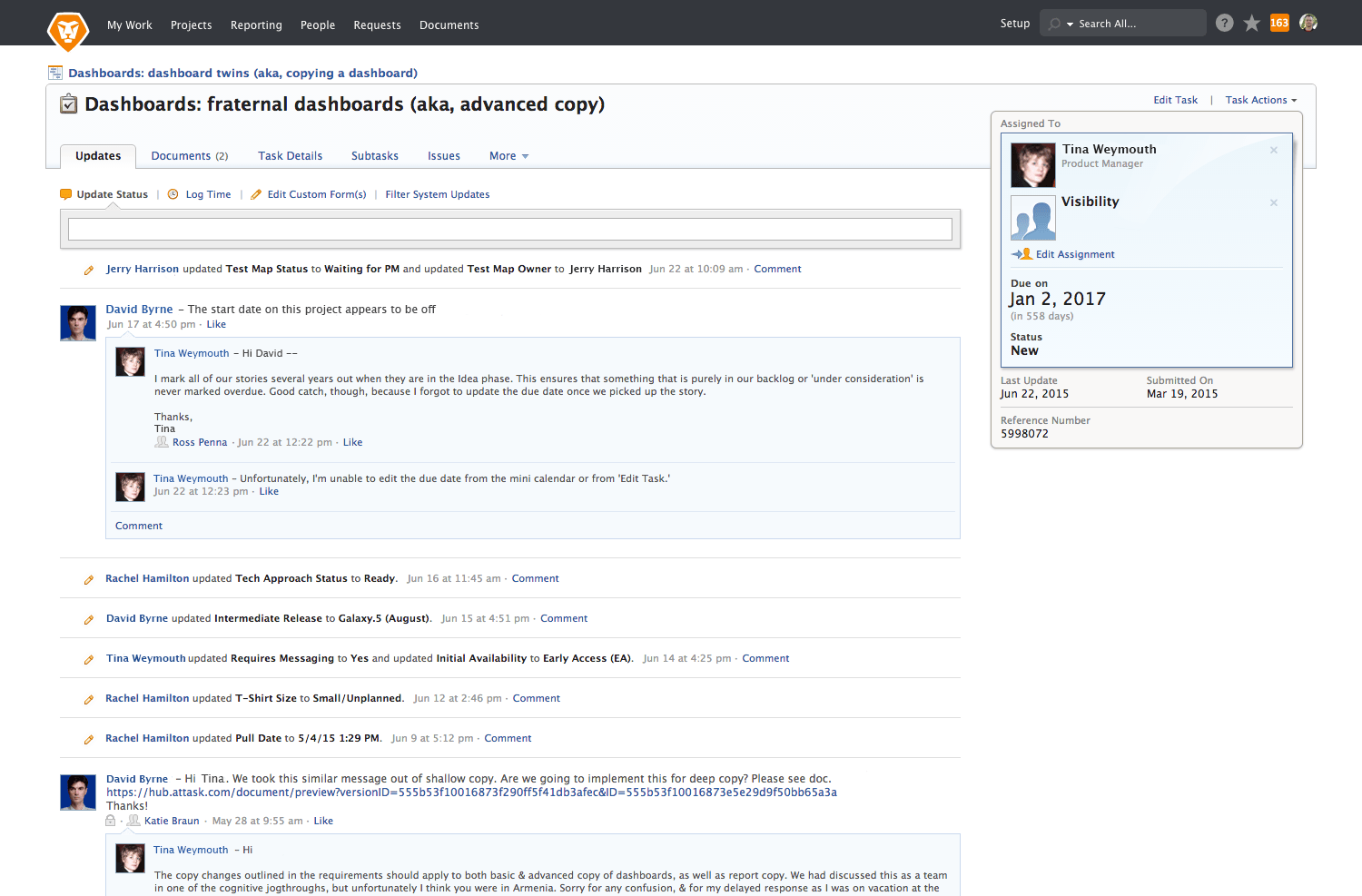The width and height of the screenshot is (1362, 896).
Task: Click the Edit Task link
Action: 1175,100
